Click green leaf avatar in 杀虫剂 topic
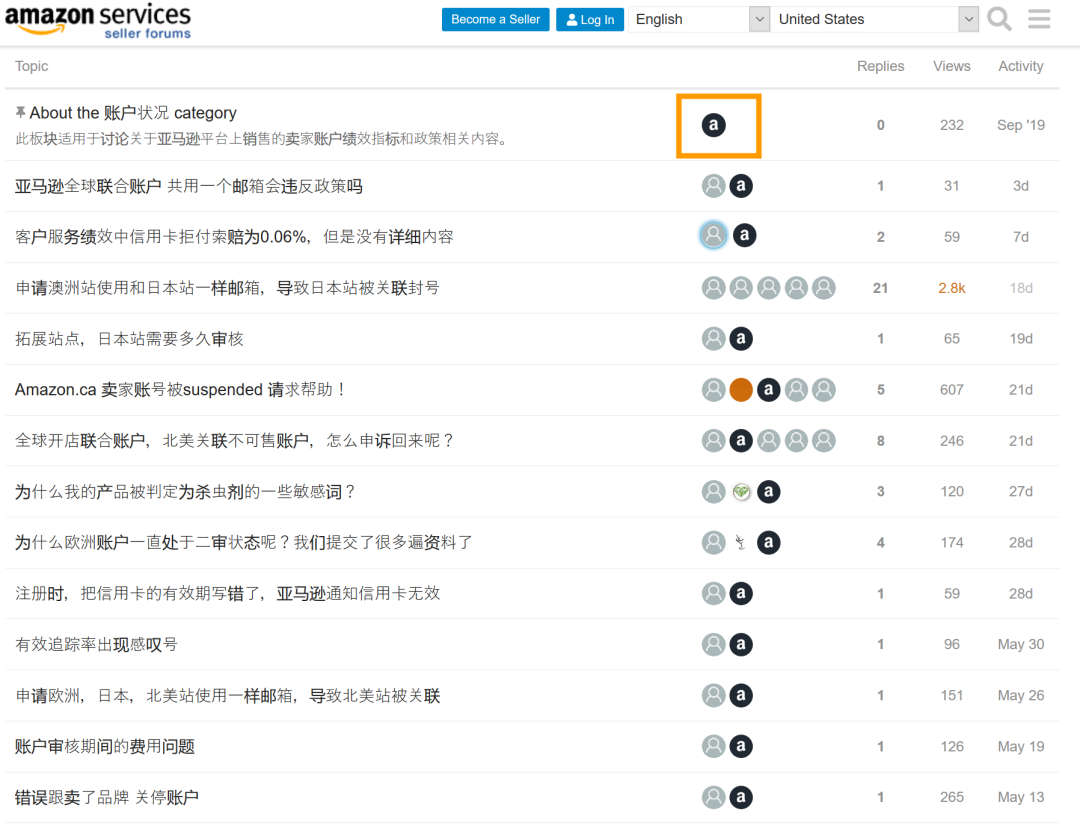Viewport: 1080px width, 823px height. click(x=741, y=492)
